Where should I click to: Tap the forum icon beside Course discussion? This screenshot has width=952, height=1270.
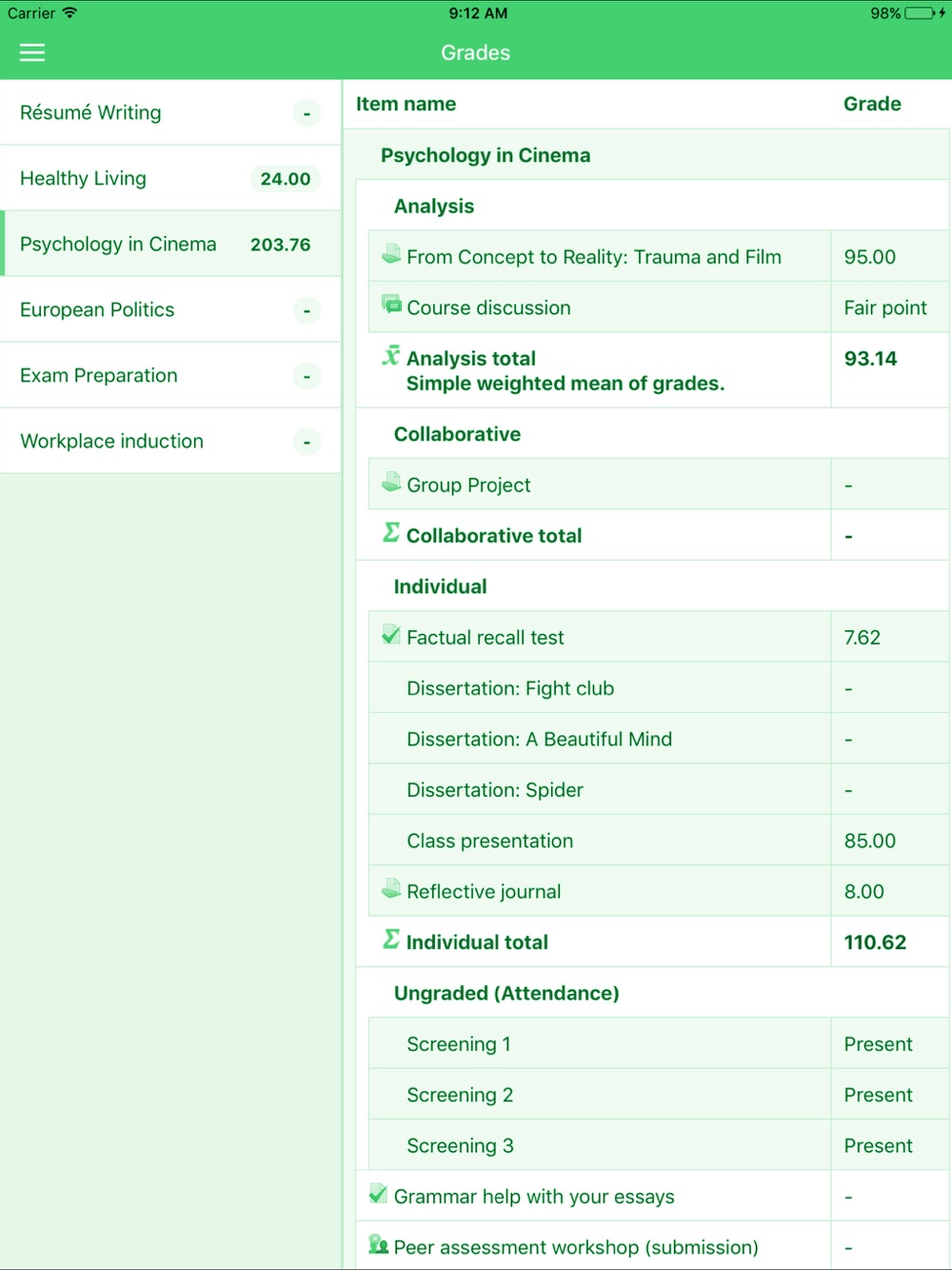tap(391, 305)
